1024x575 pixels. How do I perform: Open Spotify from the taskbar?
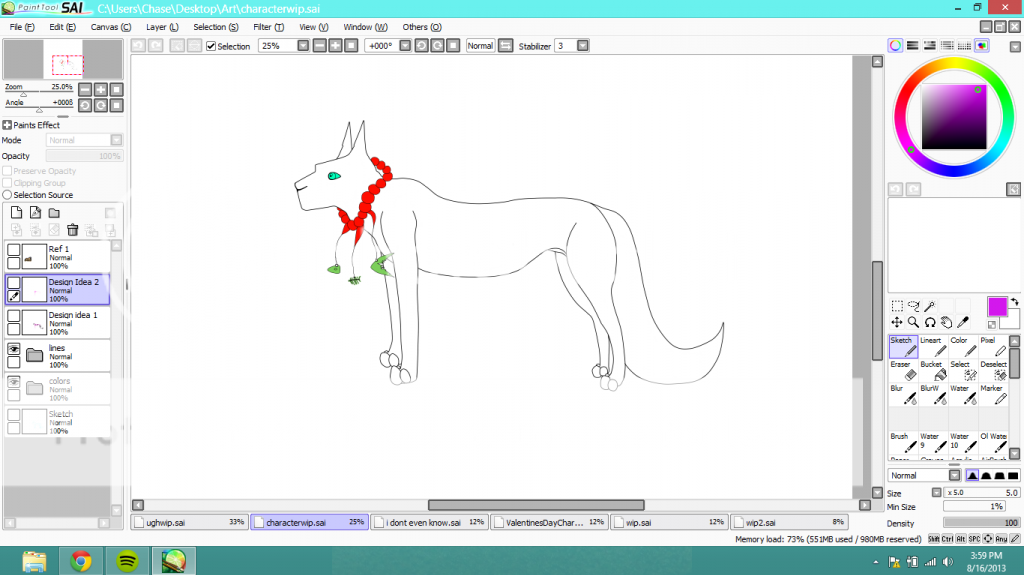tap(127, 560)
